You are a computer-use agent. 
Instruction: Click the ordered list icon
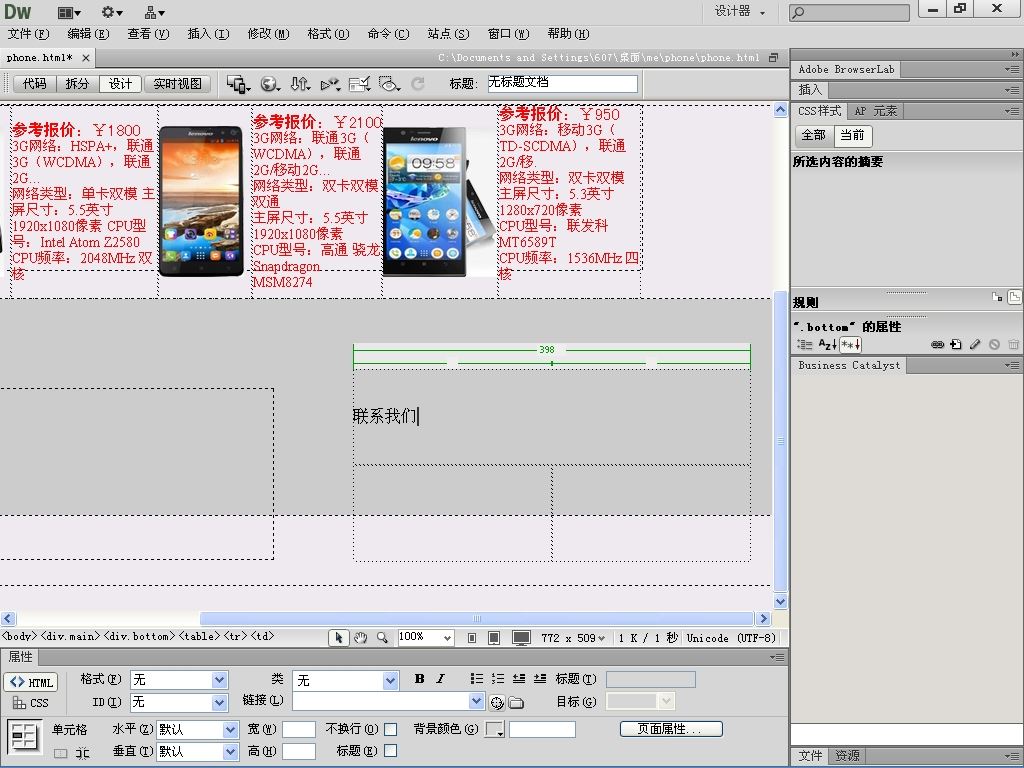pos(498,679)
